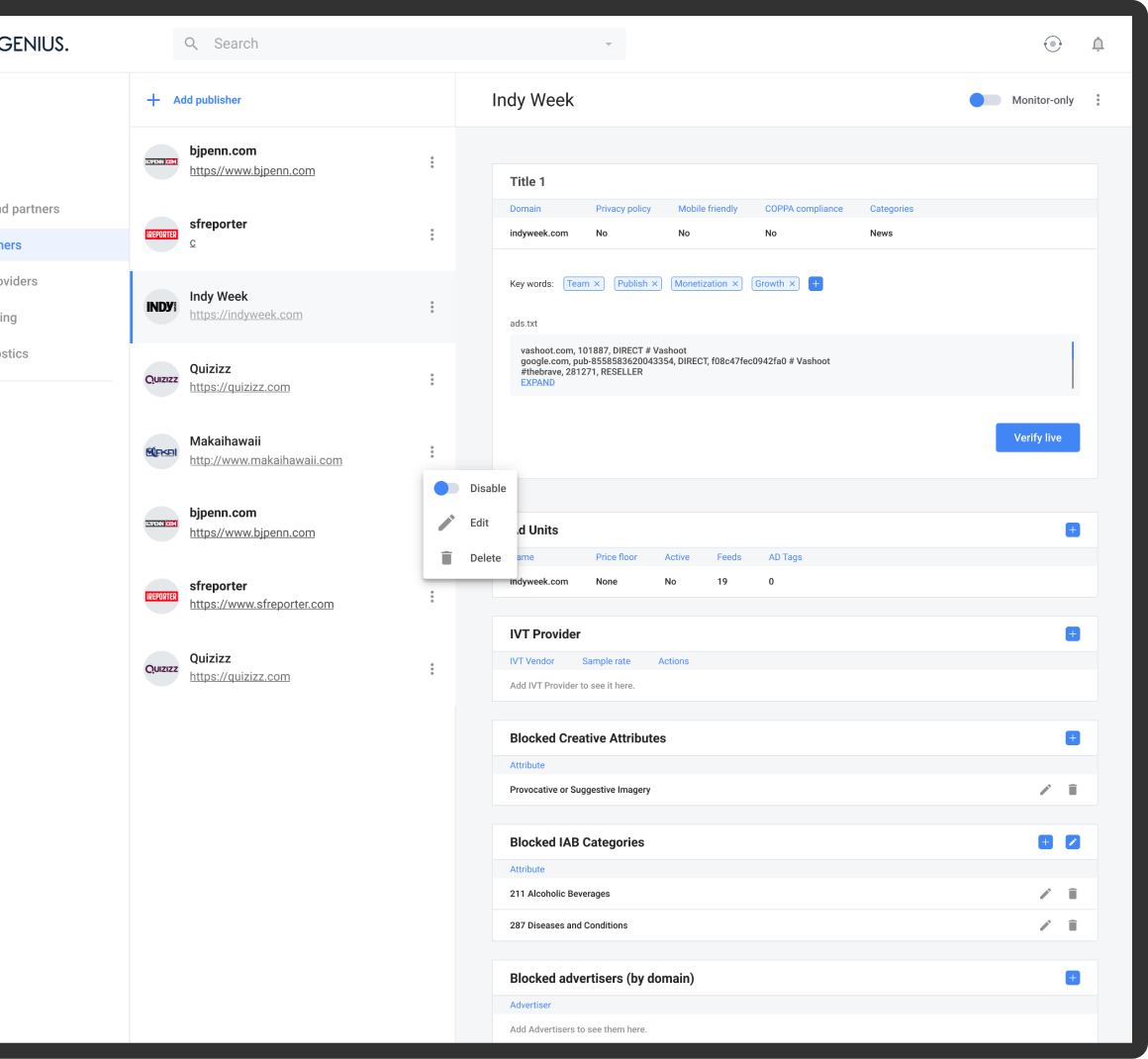Edit Provocative or Suggestive Imagery attribute
Viewport: 1148px width, 1059px height.
pos(1045,790)
